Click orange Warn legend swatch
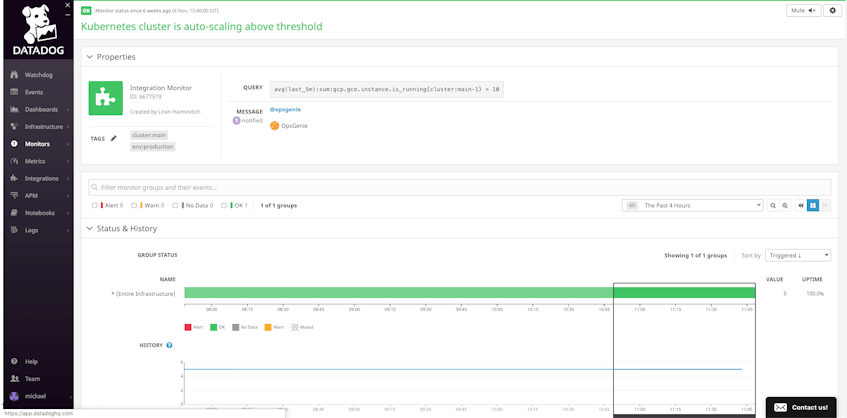 tap(267, 327)
